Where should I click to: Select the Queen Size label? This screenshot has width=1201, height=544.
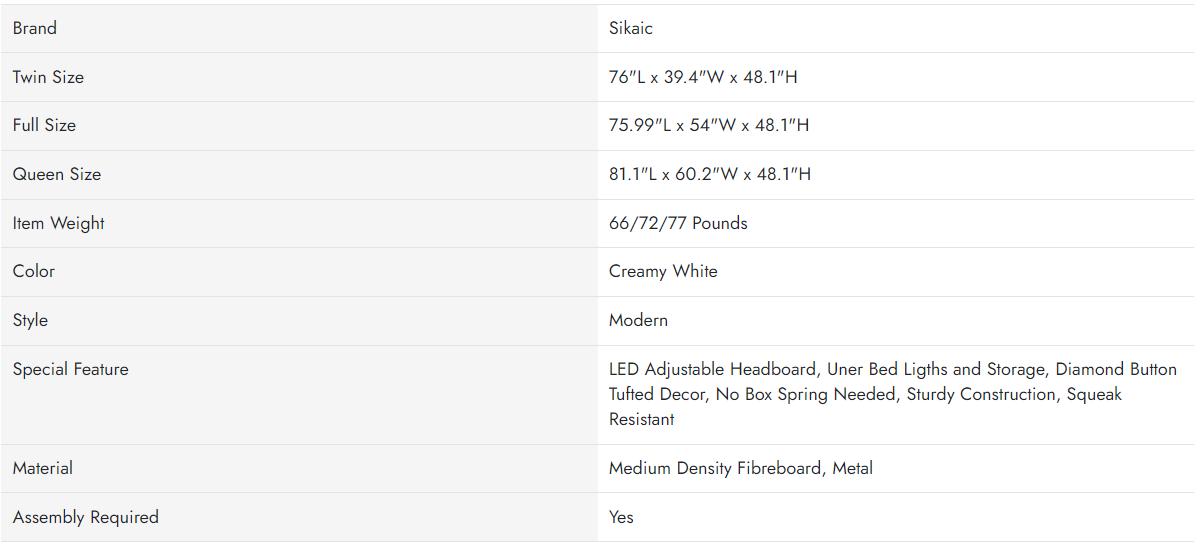point(57,174)
